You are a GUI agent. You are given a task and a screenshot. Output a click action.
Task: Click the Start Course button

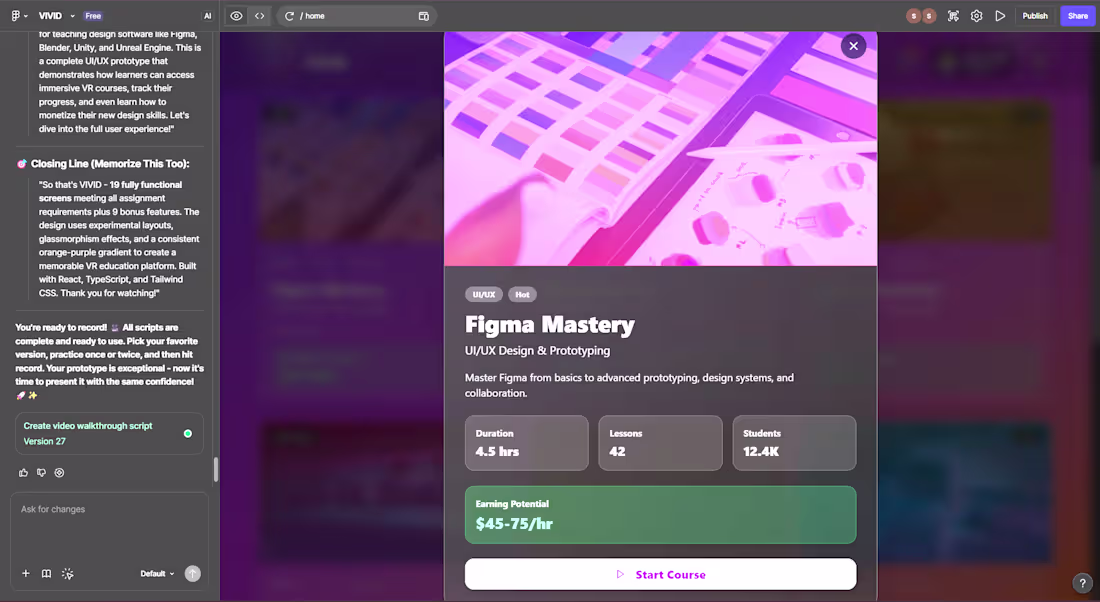tap(660, 574)
